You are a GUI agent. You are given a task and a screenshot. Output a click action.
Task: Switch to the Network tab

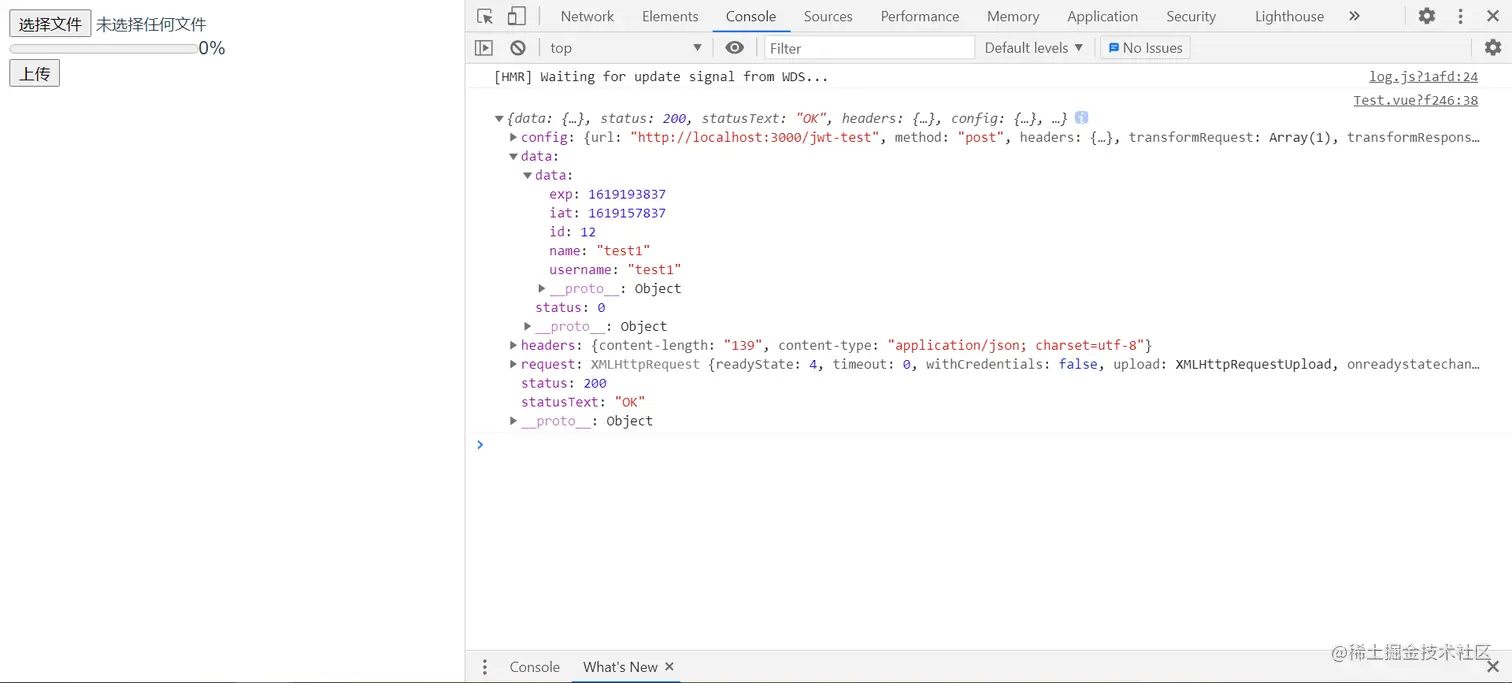[587, 16]
